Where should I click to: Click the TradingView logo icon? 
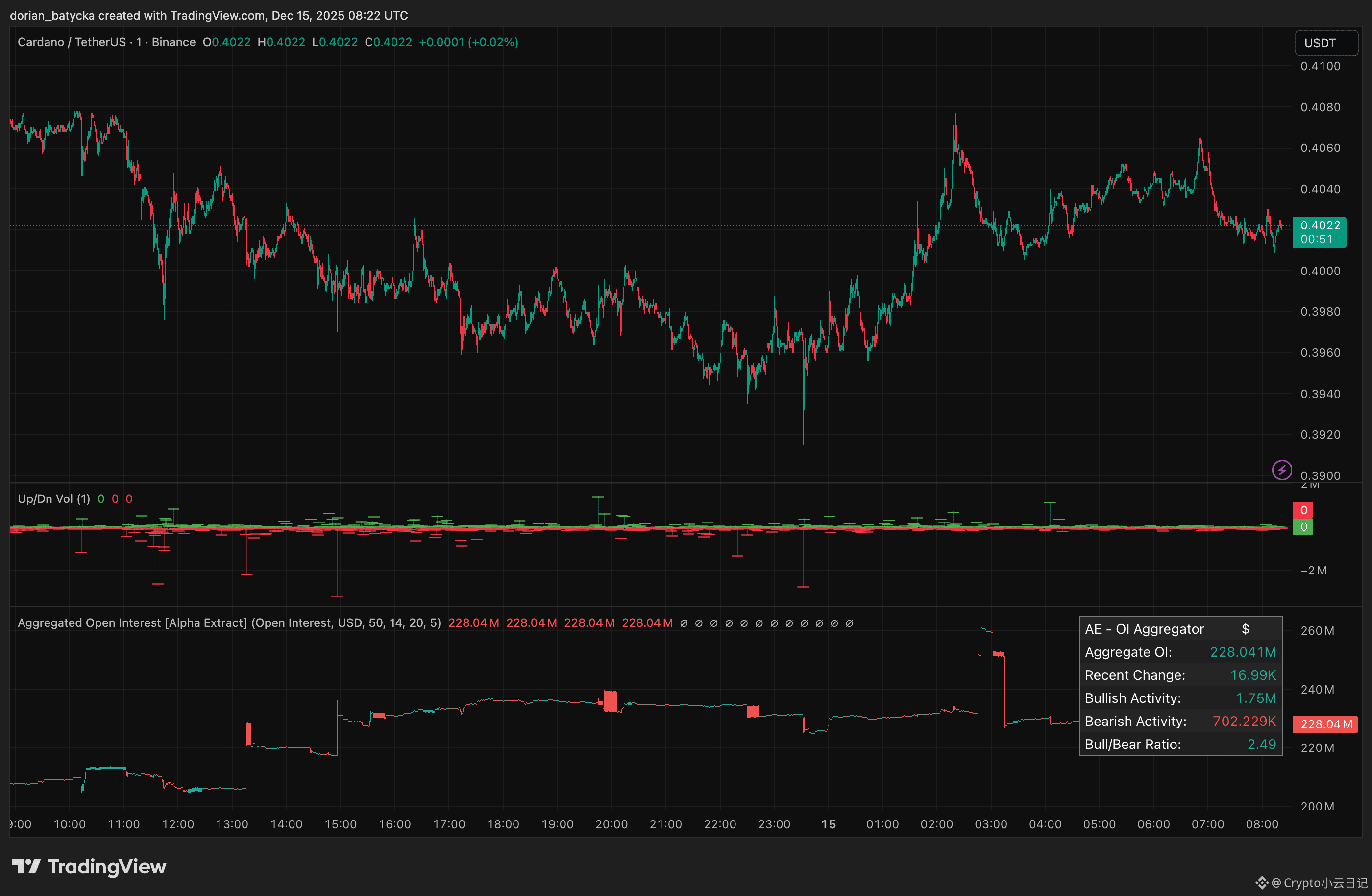[26, 866]
